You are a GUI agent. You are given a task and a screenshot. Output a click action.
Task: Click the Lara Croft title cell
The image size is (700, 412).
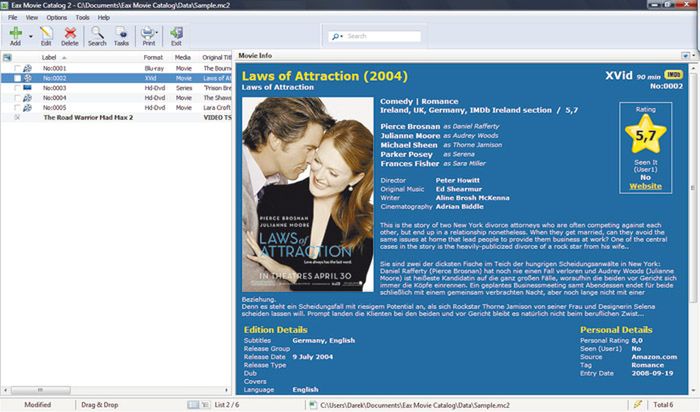[x=217, y=108]
